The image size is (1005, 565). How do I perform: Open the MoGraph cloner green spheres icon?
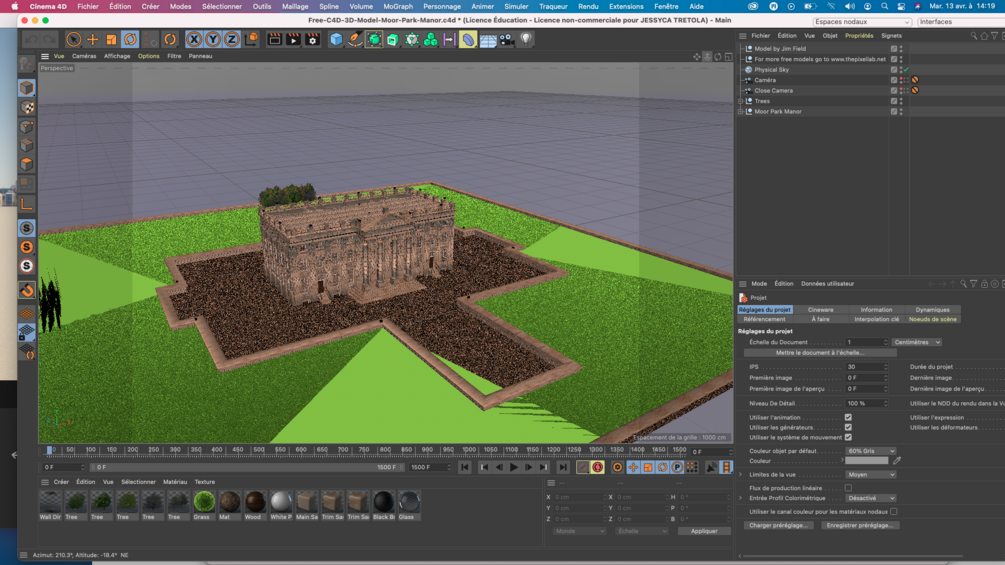(x=430, y=40)
